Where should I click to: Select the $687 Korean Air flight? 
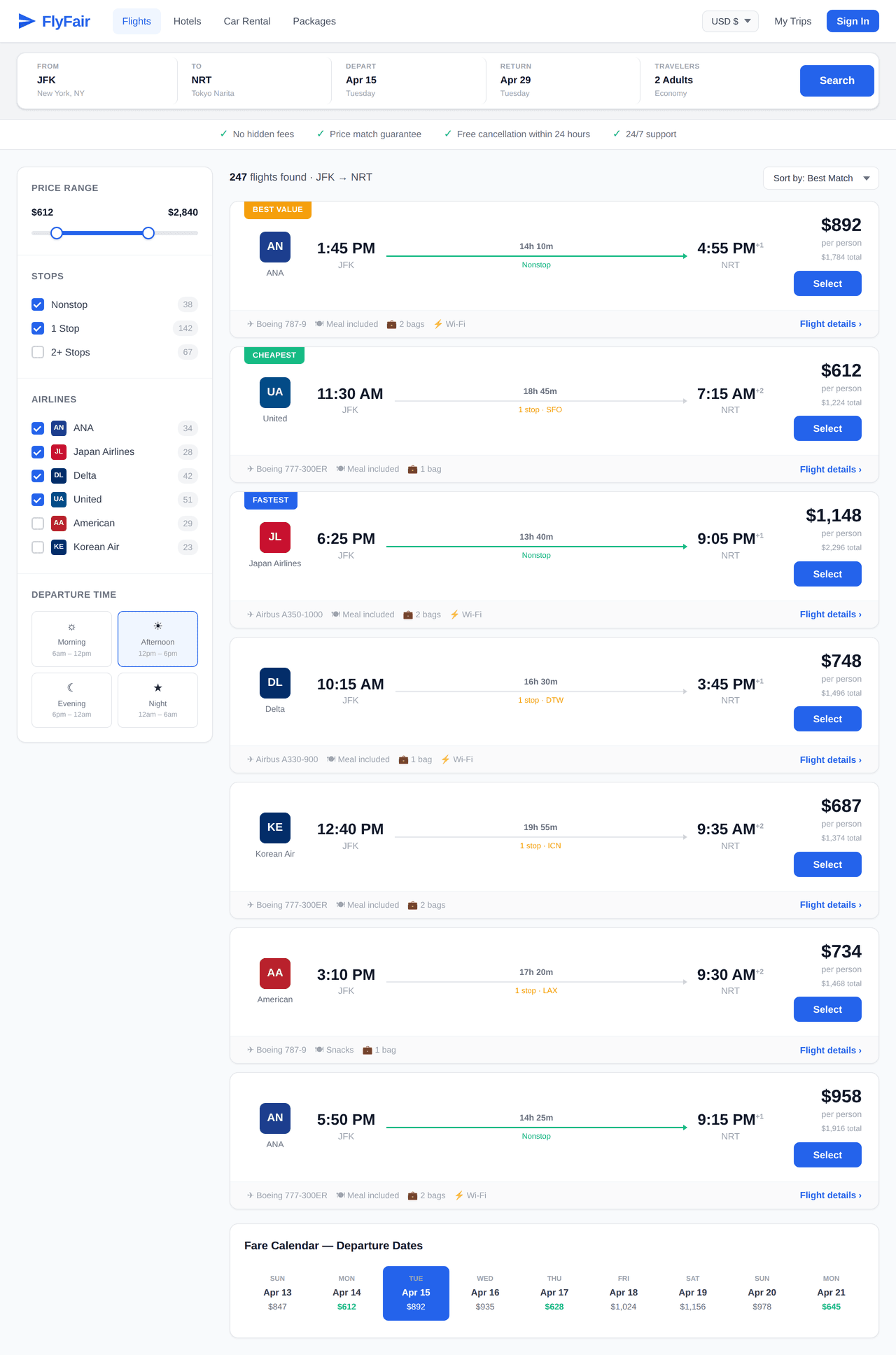coord(827,864)
